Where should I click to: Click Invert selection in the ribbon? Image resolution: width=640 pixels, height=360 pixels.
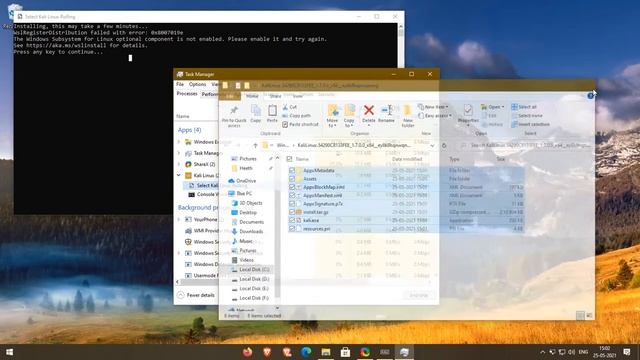530,124
